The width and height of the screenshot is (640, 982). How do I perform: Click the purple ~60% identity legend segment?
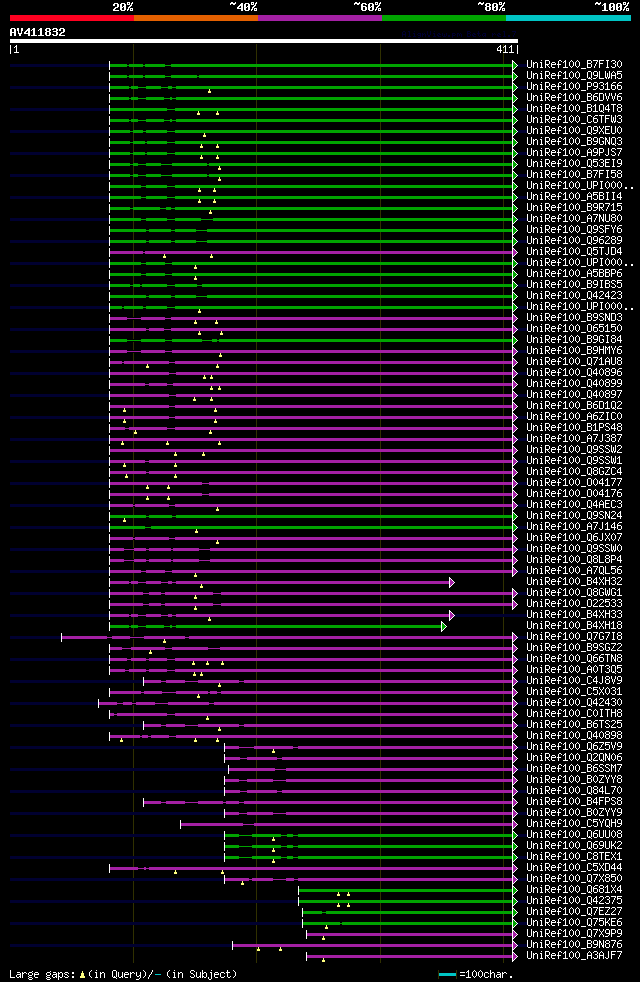(x=320, y=18)
